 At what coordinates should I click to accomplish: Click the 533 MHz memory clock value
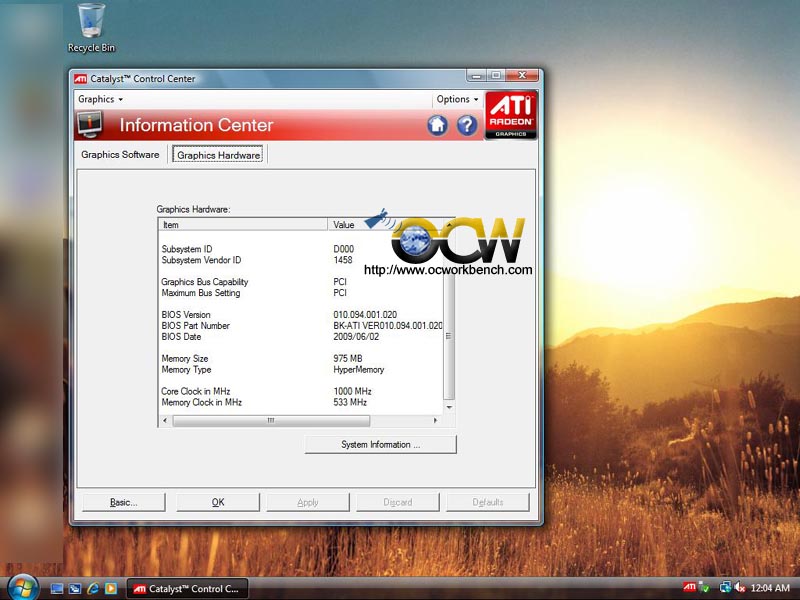pos(350,403)
